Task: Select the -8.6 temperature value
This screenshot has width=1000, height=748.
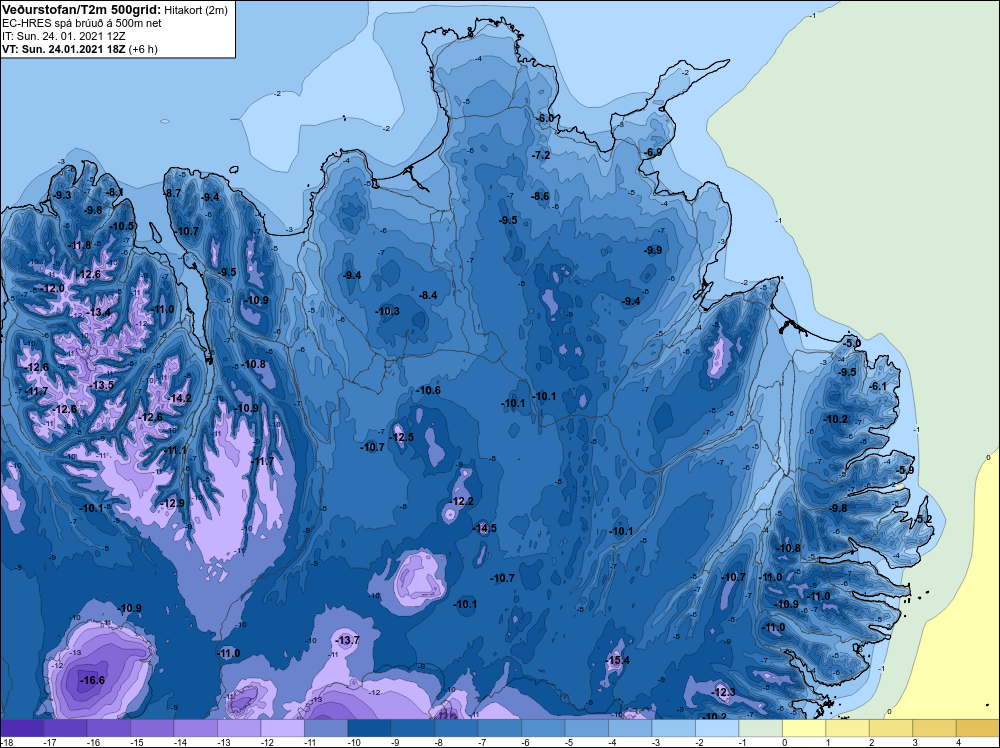Action: [x=540, y=196]
